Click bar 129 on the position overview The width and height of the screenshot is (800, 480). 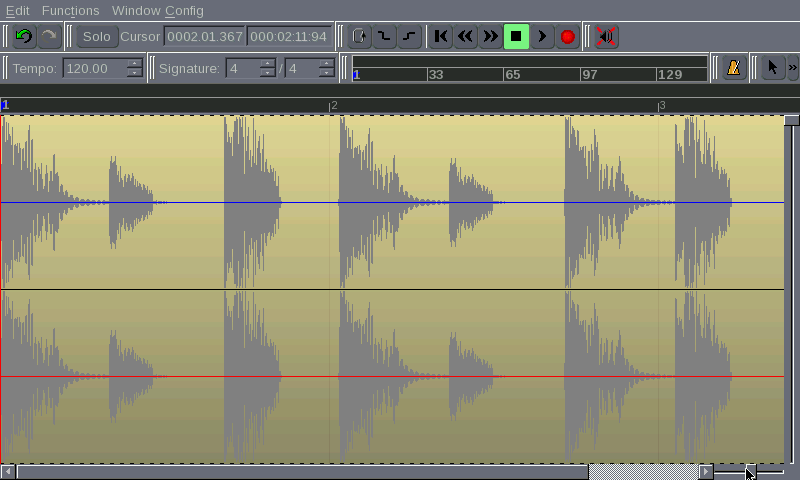click(669, 74)
